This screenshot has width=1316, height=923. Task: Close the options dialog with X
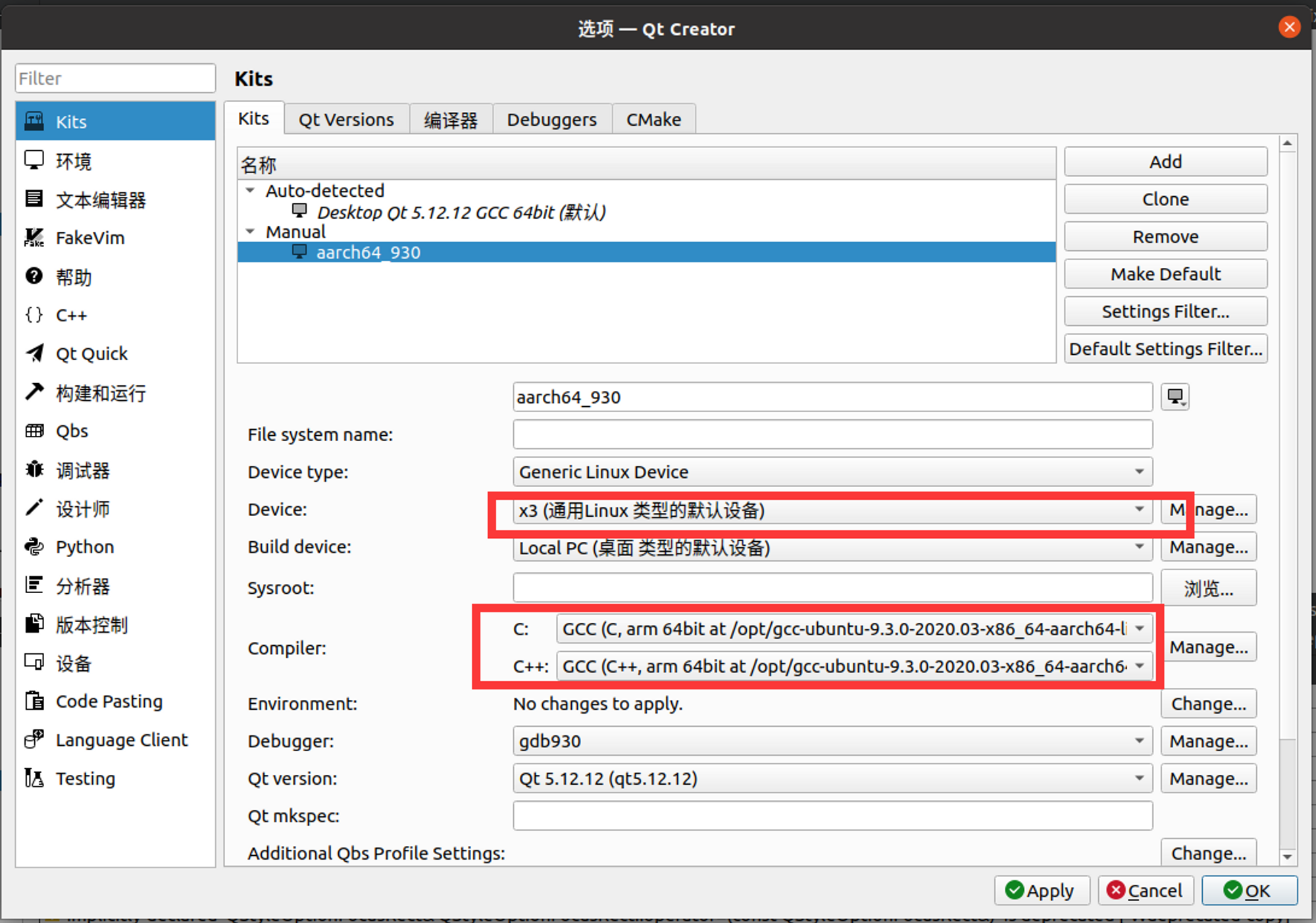point(1289,27)
